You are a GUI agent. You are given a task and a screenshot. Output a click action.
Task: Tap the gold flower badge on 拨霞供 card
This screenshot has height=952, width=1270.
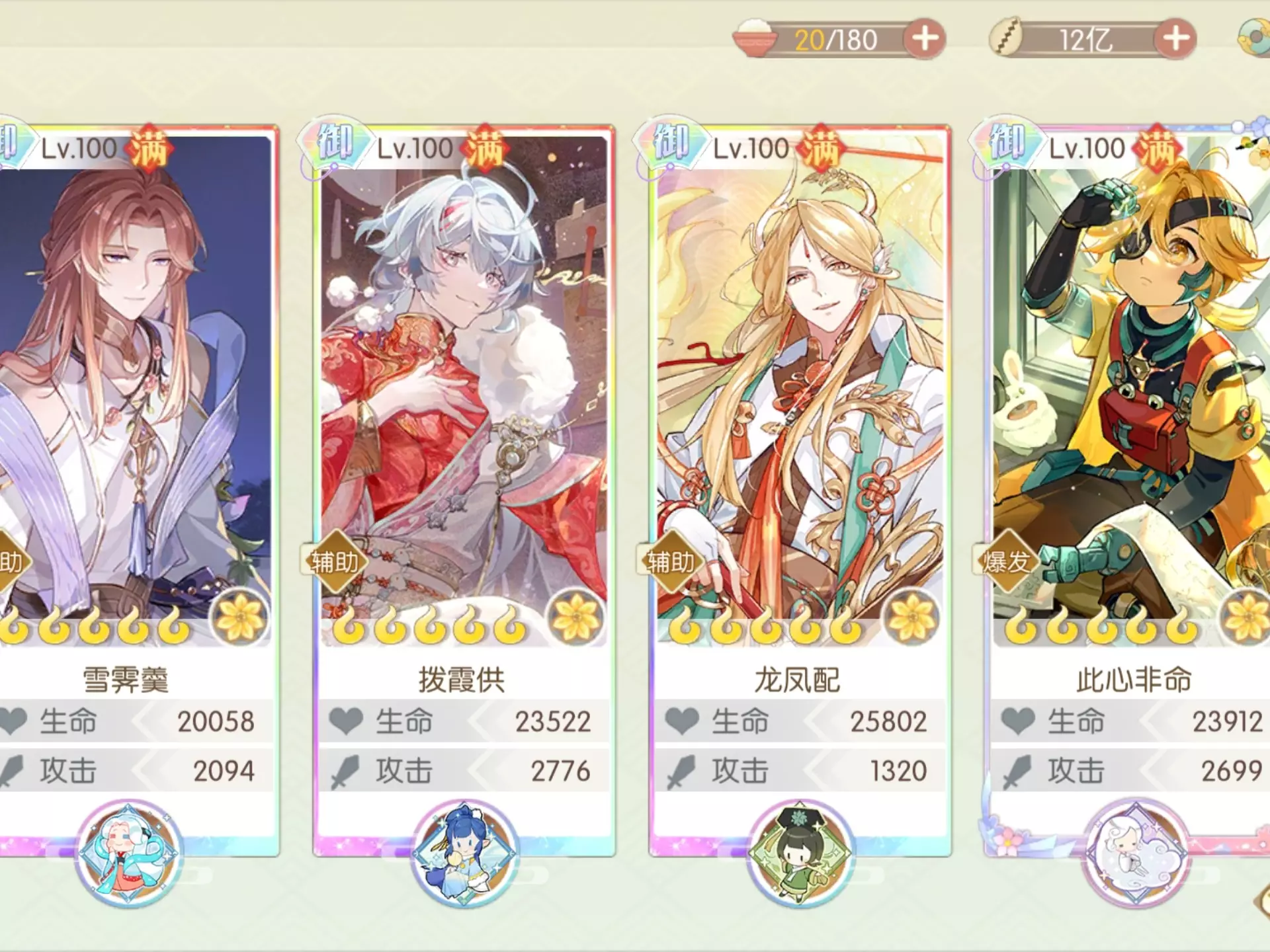(x=575, y=617)
